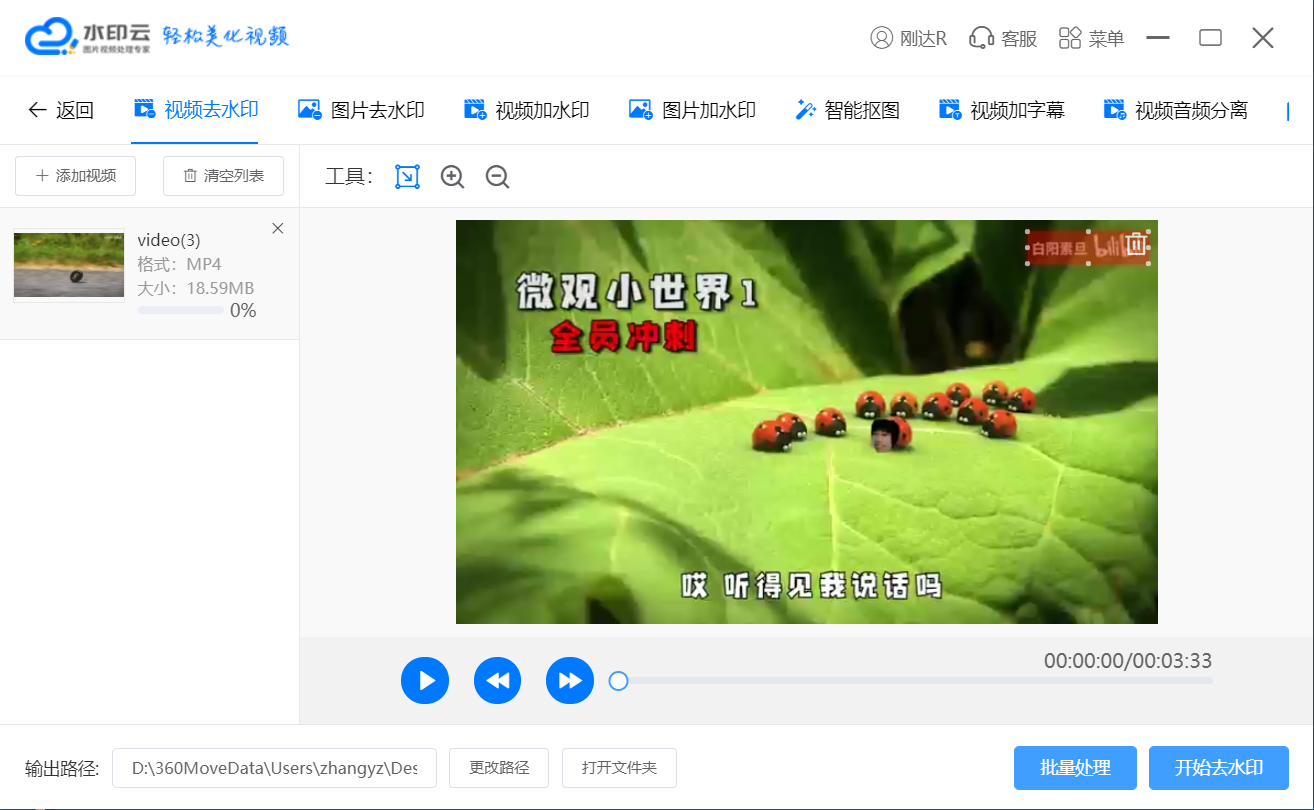Click the zoom in magnifier icon
Viewport: 1314px width, 810px height.
coord(452,177)
